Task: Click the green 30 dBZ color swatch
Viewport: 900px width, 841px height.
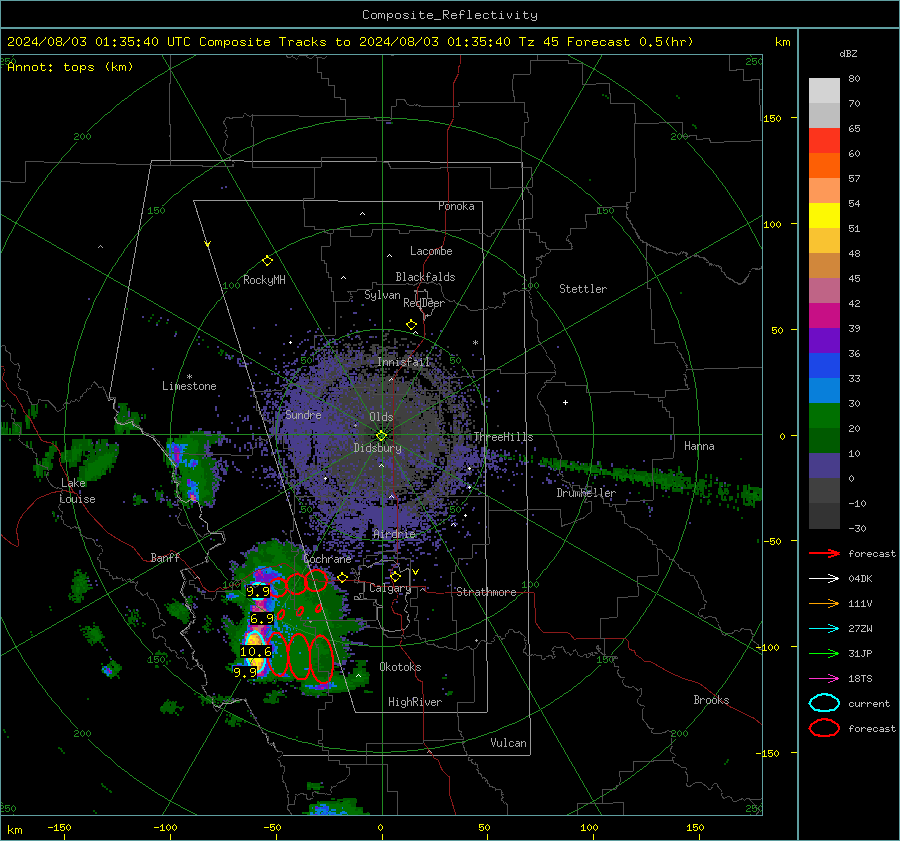Action: coord(824,415)
